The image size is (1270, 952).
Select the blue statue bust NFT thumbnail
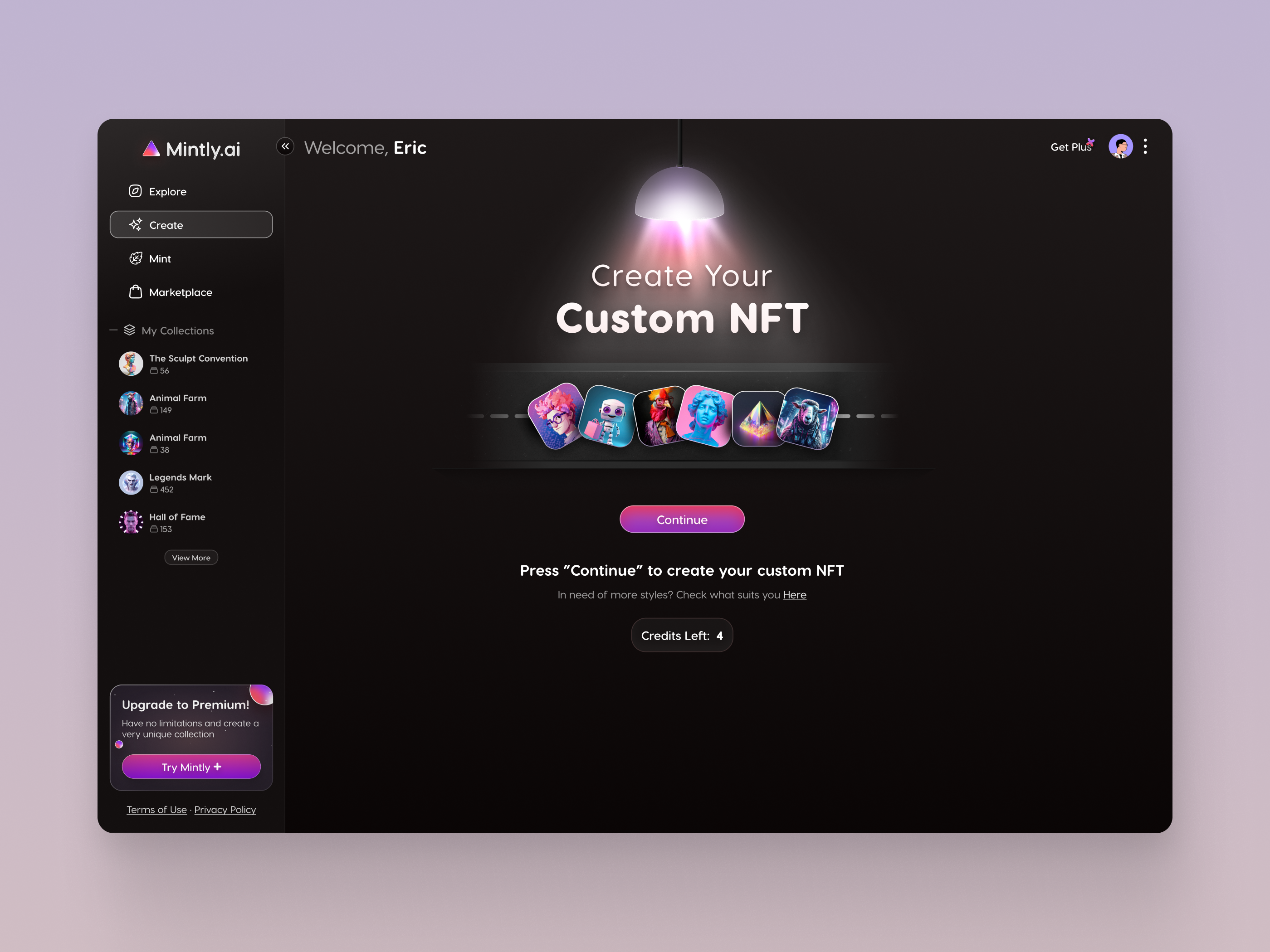(705, 416)
